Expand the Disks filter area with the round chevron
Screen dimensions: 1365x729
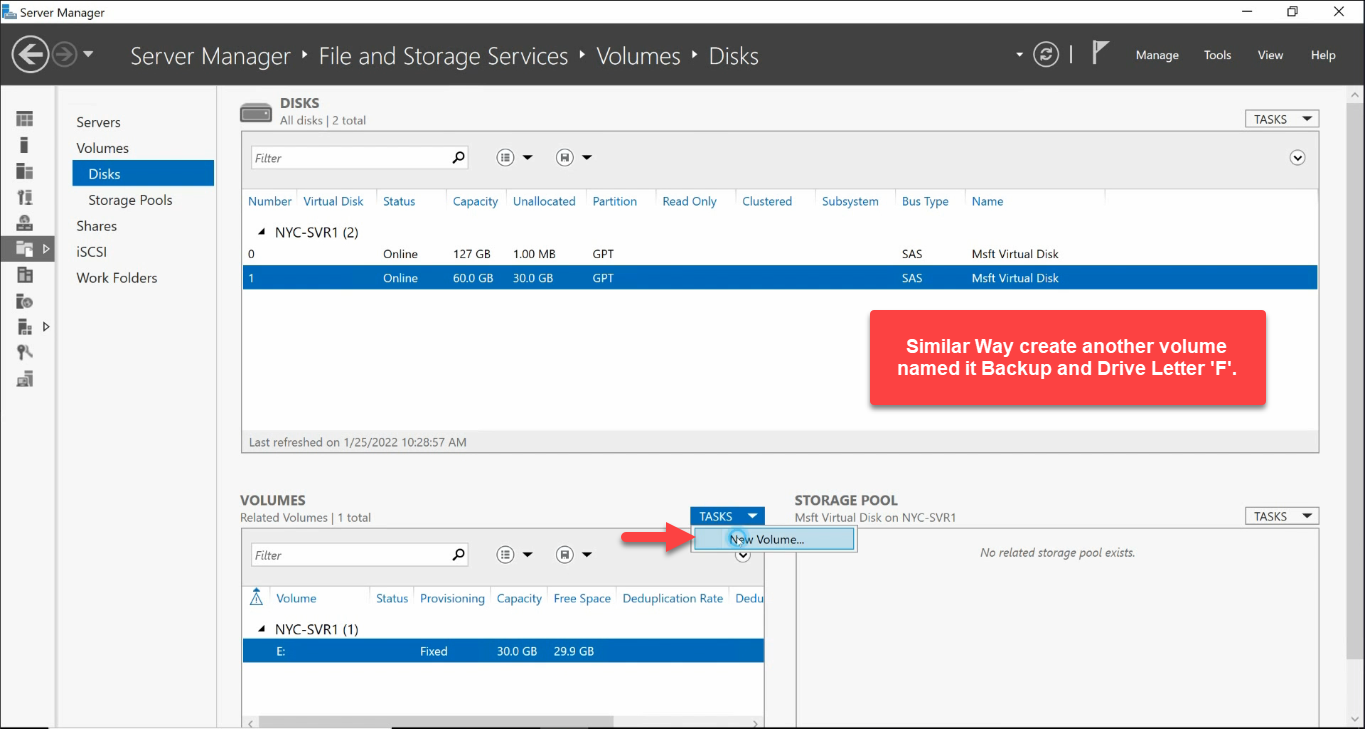pos(1298,157)
